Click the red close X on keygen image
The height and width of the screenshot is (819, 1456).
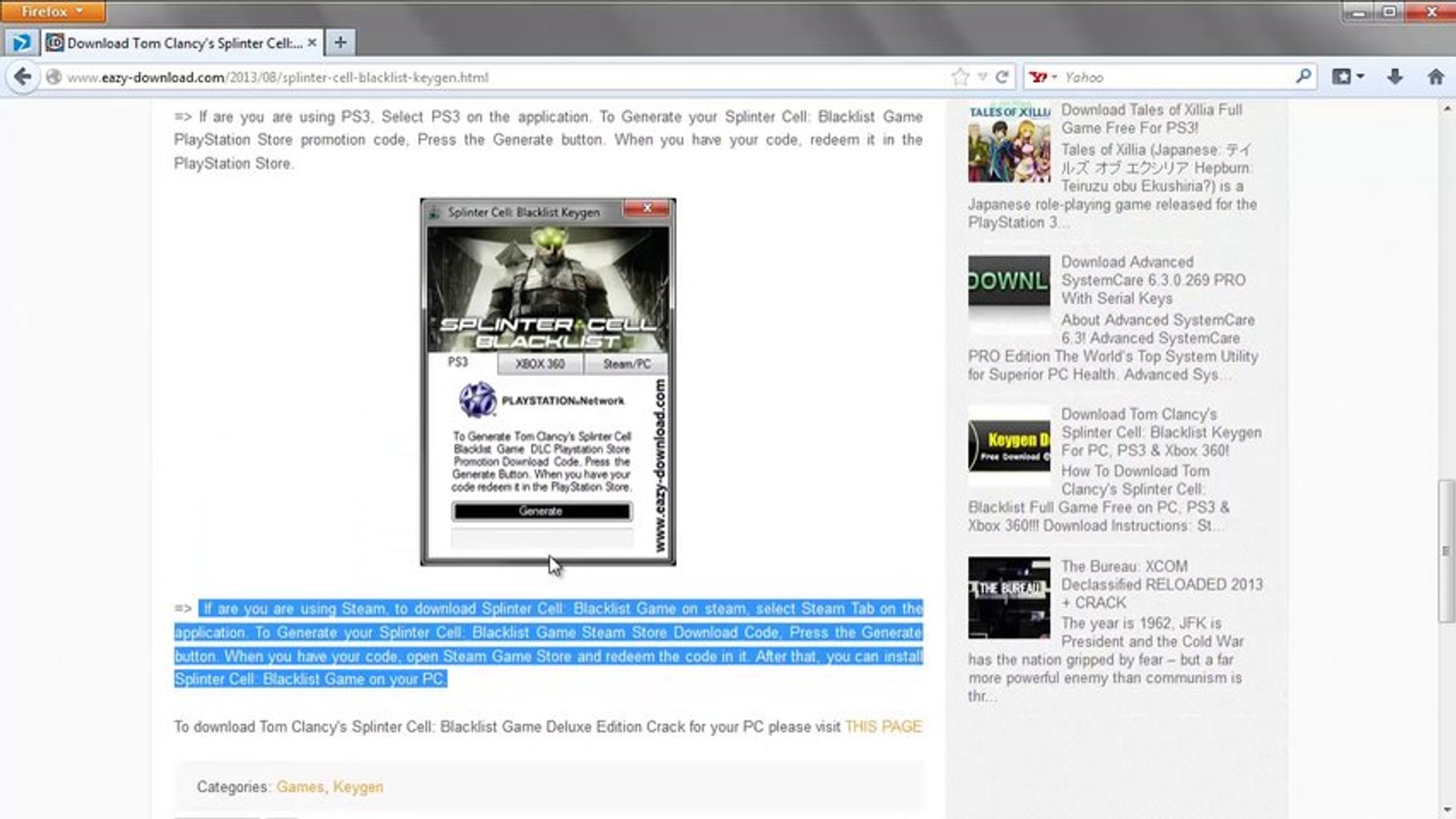[647, 209]
